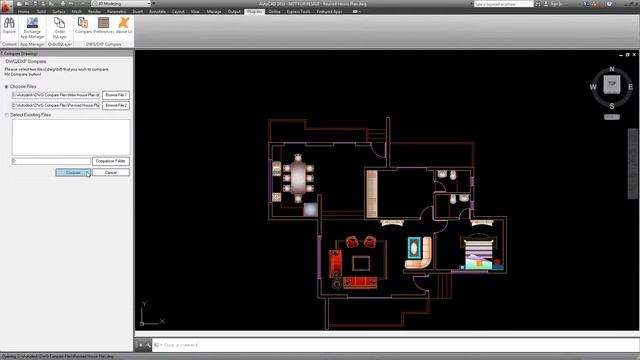Rotate view to South on compass
Image resolution: width=640 pixels, height=360 pixels.
612,106
